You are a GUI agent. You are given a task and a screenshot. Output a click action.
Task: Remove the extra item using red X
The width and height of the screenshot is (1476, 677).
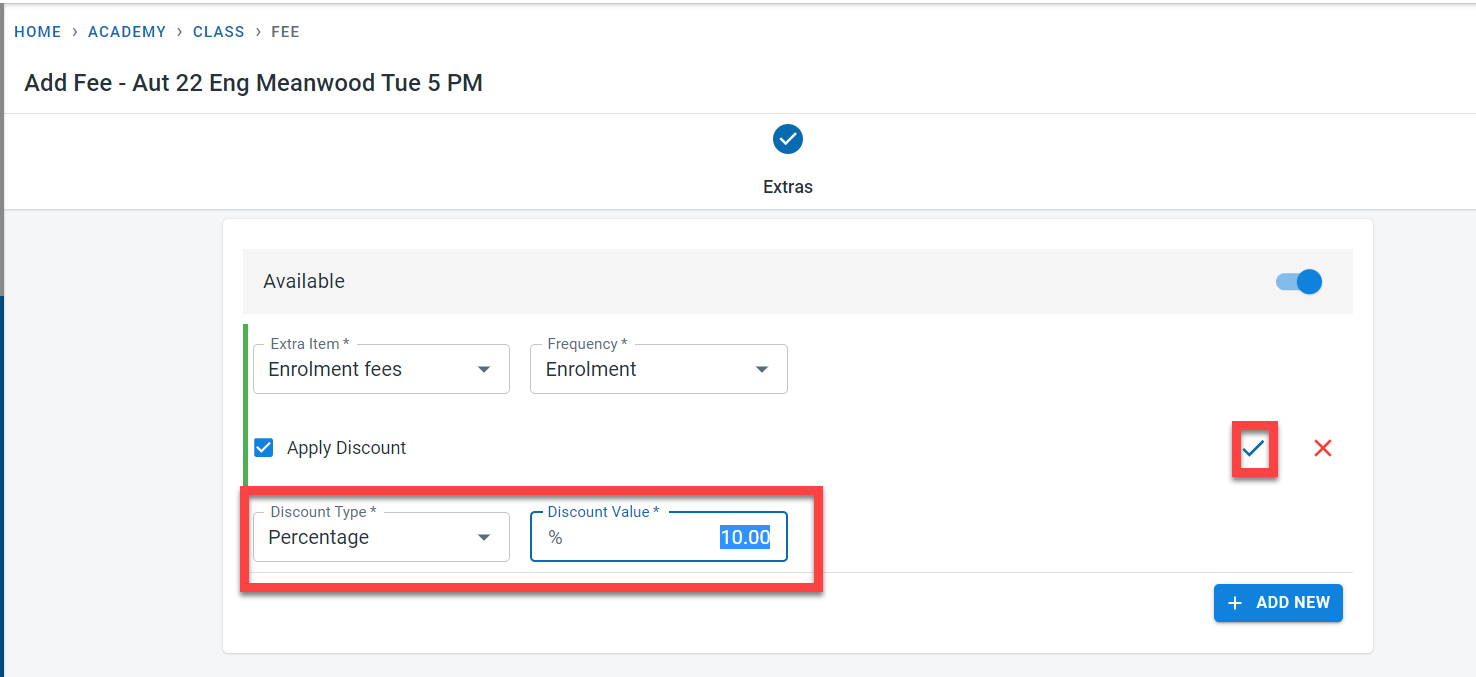coord(1322,449)
